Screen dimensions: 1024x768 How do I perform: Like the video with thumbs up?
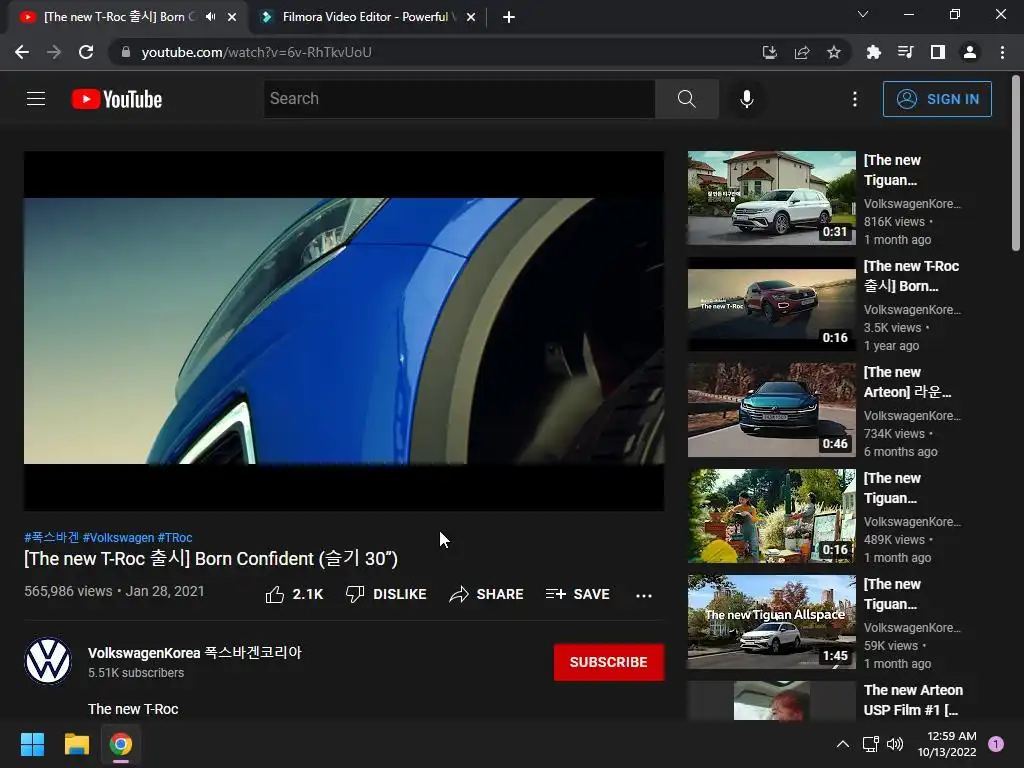pyautogui.click(x=294, y=594)
